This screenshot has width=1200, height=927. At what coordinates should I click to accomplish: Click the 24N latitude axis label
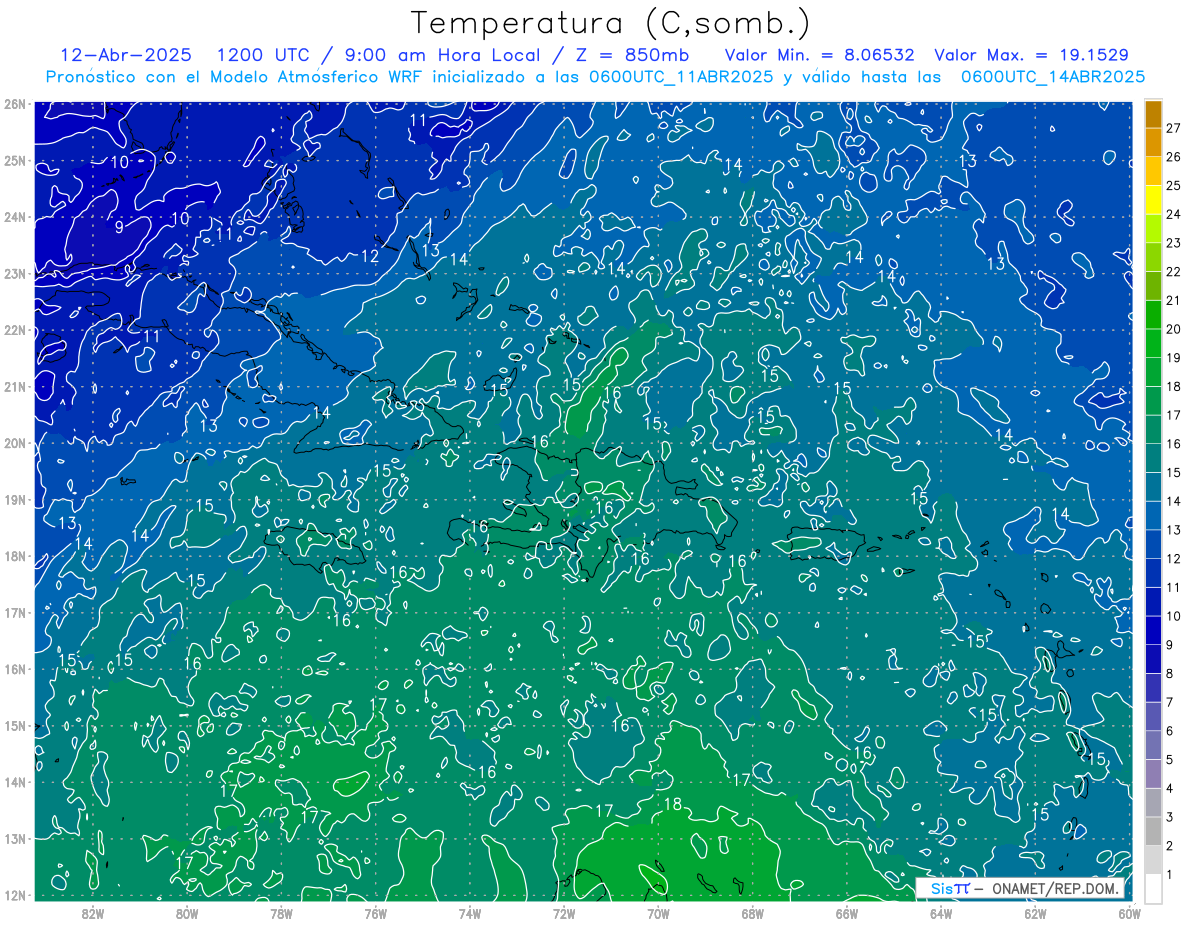pyautogui.click(x=15, y=217)
